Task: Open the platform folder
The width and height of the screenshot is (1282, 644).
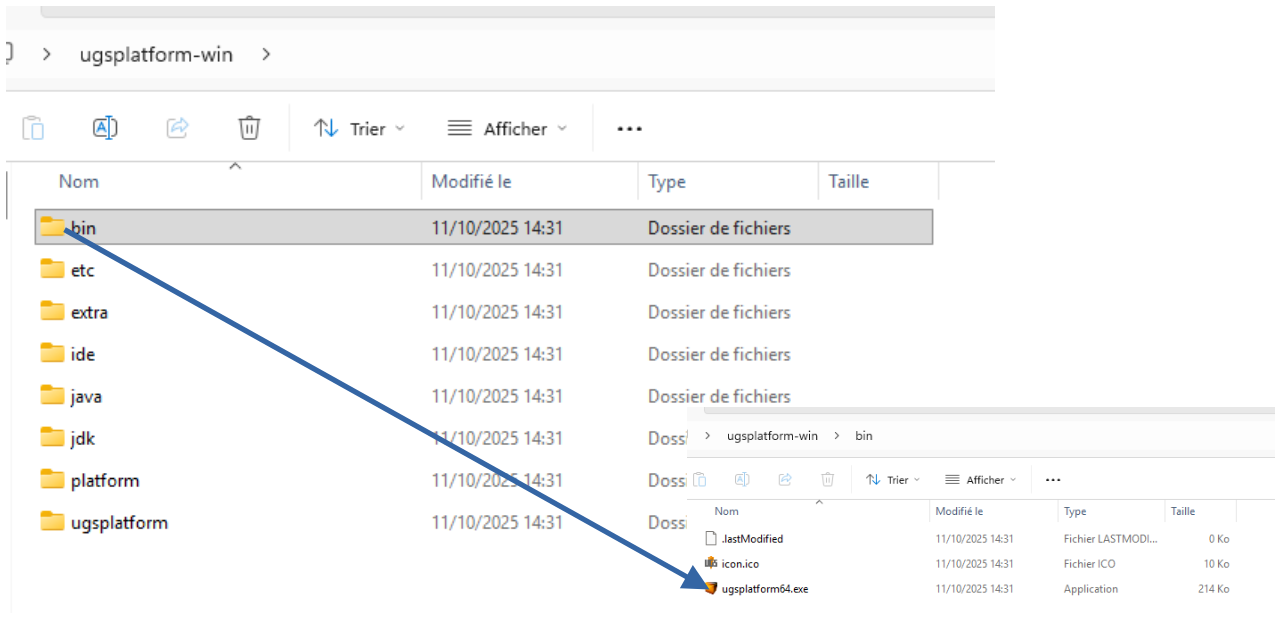Action: pyautogui.click(x=104, y=480)
